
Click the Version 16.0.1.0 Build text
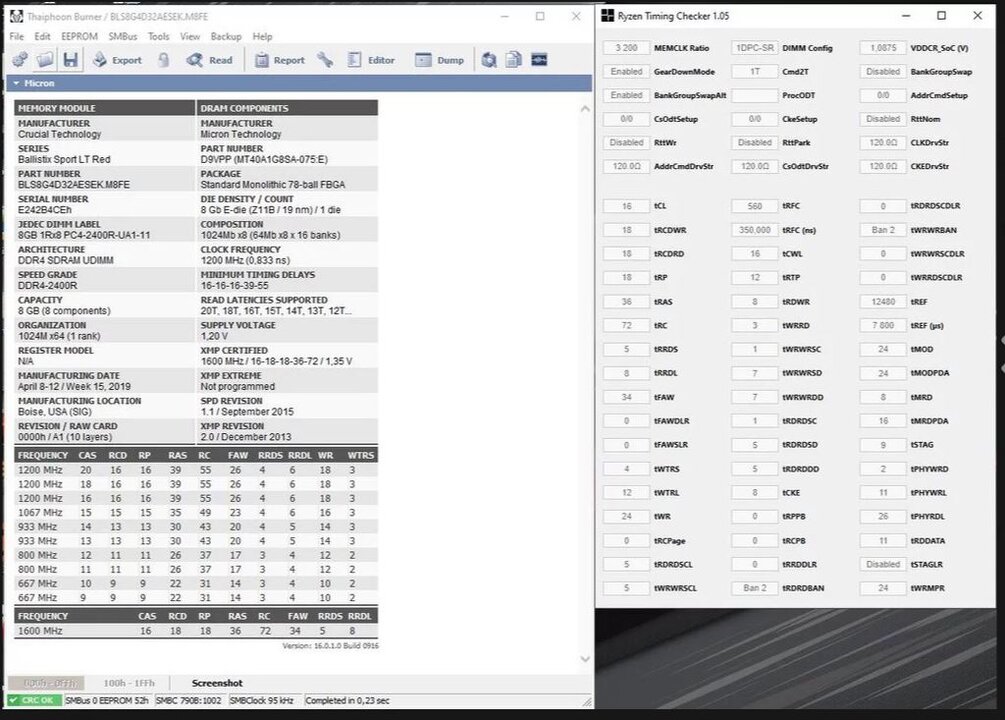tap(331, 646)
